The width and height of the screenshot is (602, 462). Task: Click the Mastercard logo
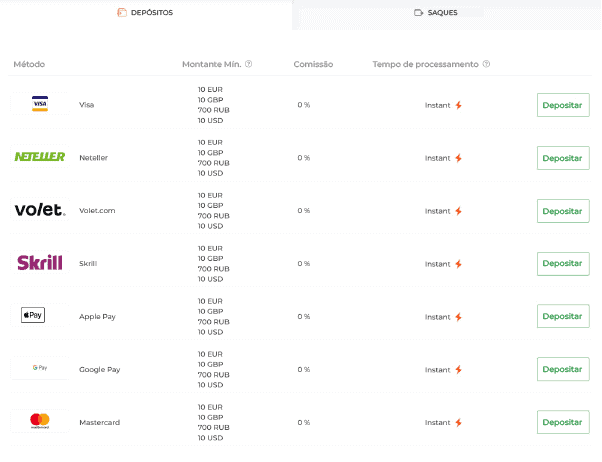tap(40, 422)
